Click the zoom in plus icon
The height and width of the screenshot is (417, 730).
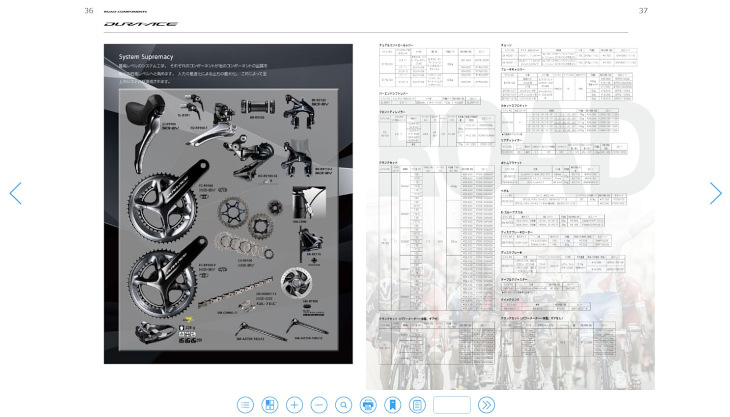coord(294,405)
